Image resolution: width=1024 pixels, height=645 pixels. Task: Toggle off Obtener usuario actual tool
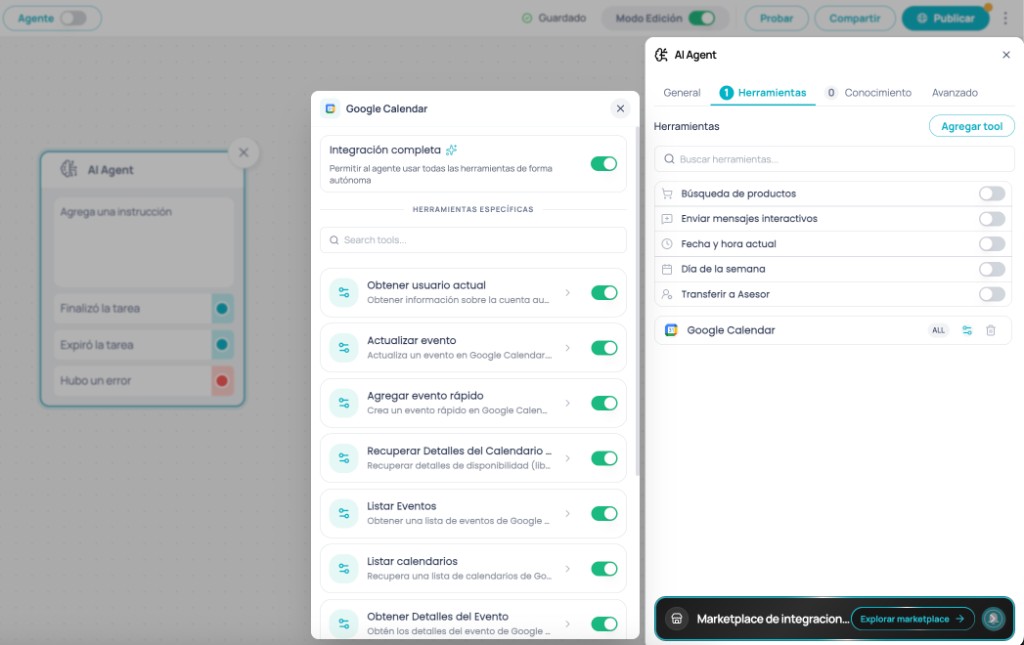604,292
